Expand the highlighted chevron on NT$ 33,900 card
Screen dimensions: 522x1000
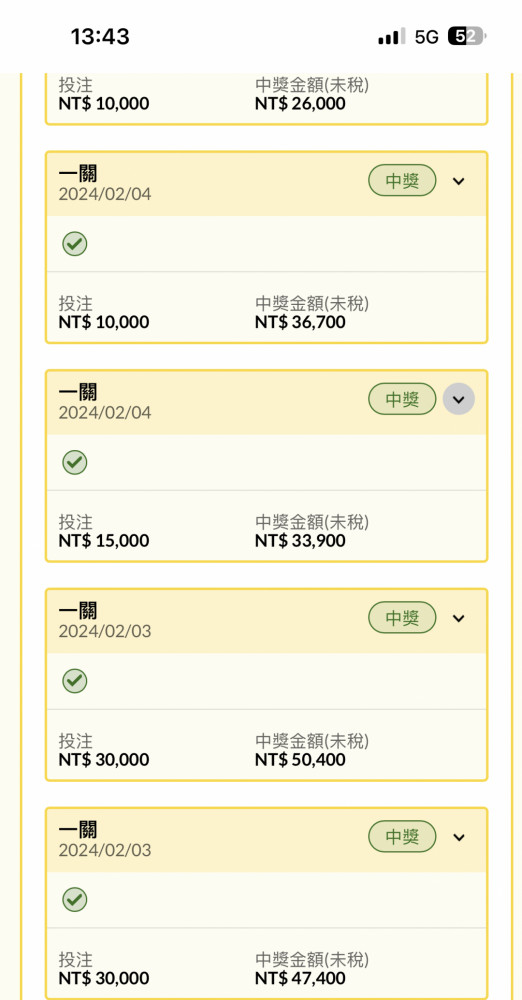(x=458, y=400)
